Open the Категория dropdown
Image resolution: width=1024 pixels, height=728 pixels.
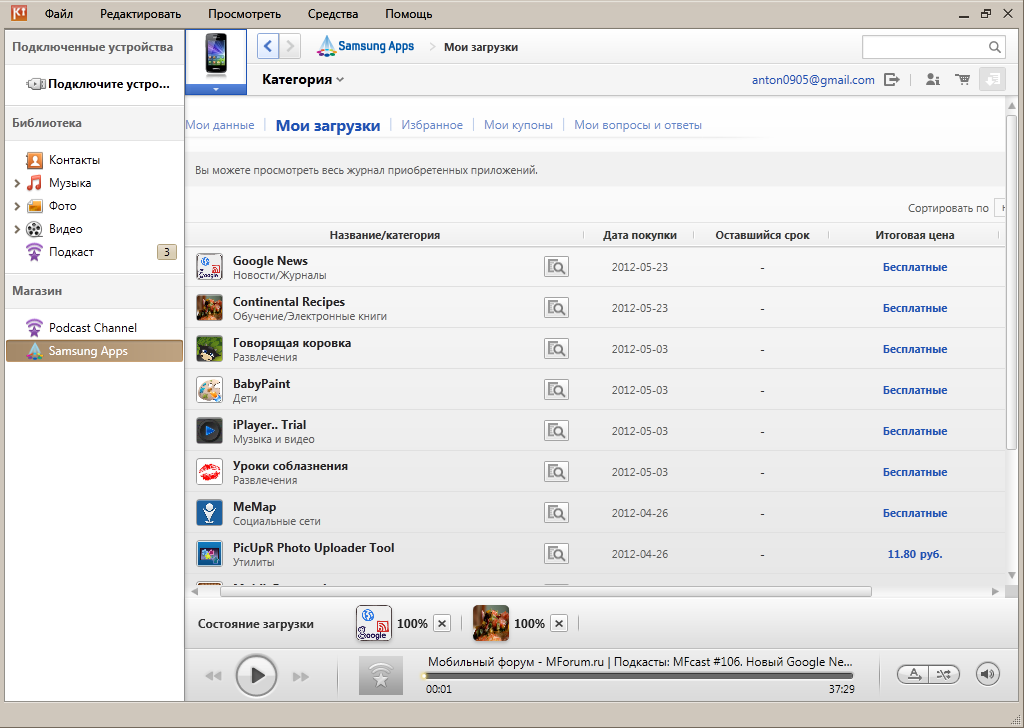click(303, 80)
